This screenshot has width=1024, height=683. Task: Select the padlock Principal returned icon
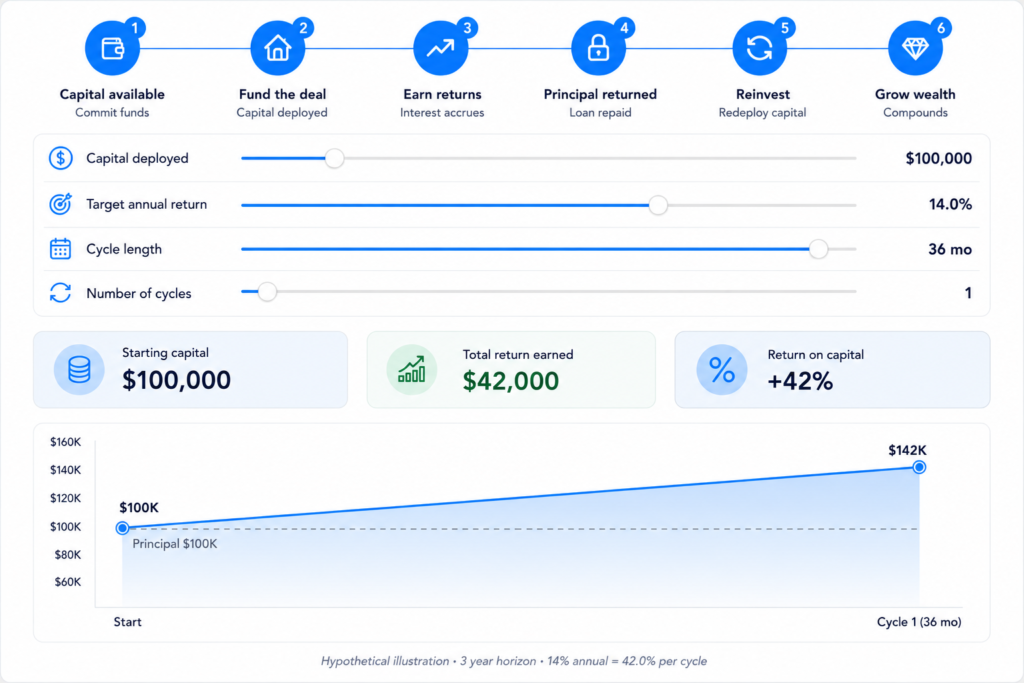(598, 48)
